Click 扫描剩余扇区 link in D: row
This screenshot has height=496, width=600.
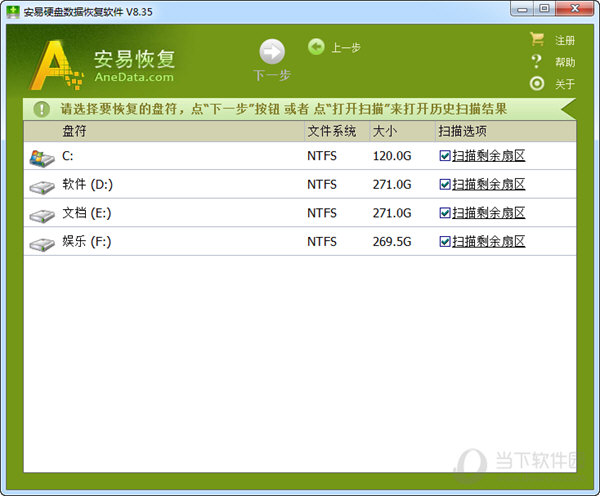[489, 184]
